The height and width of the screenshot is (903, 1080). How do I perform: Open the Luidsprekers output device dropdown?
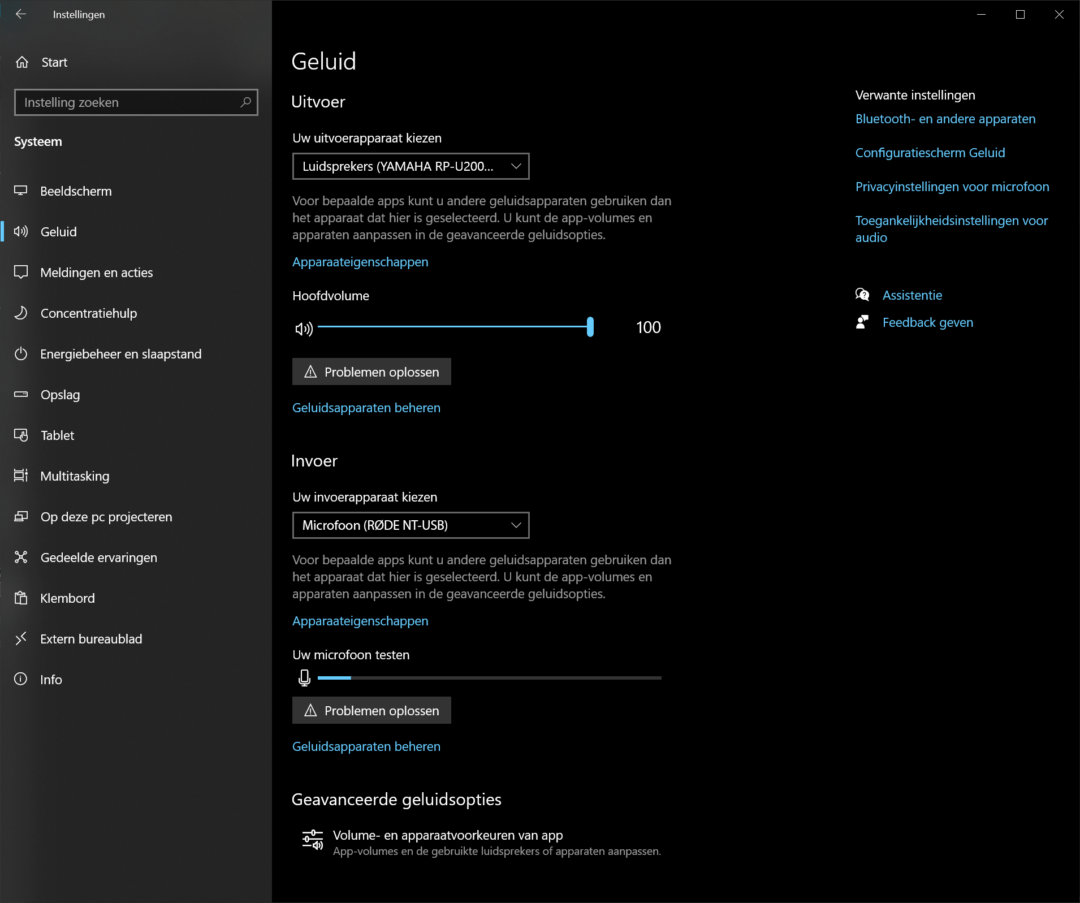[410, 166]
